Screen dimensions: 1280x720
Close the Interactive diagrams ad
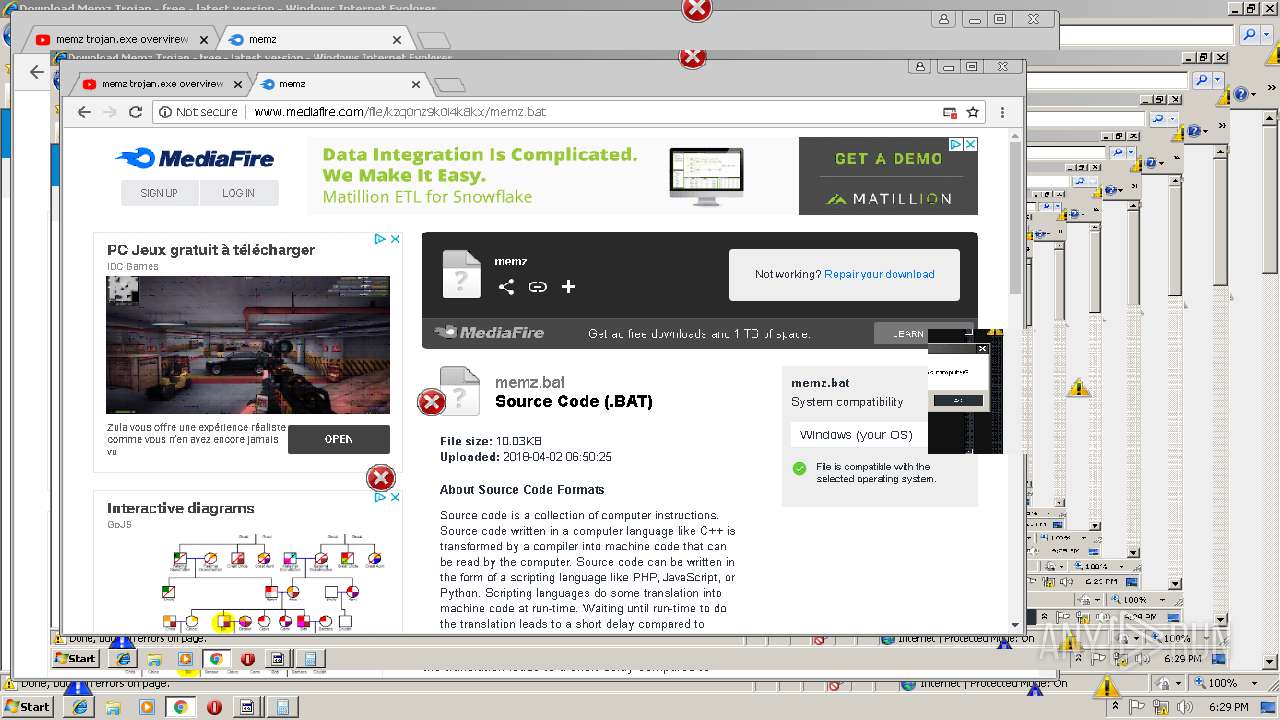coord(395,497)
